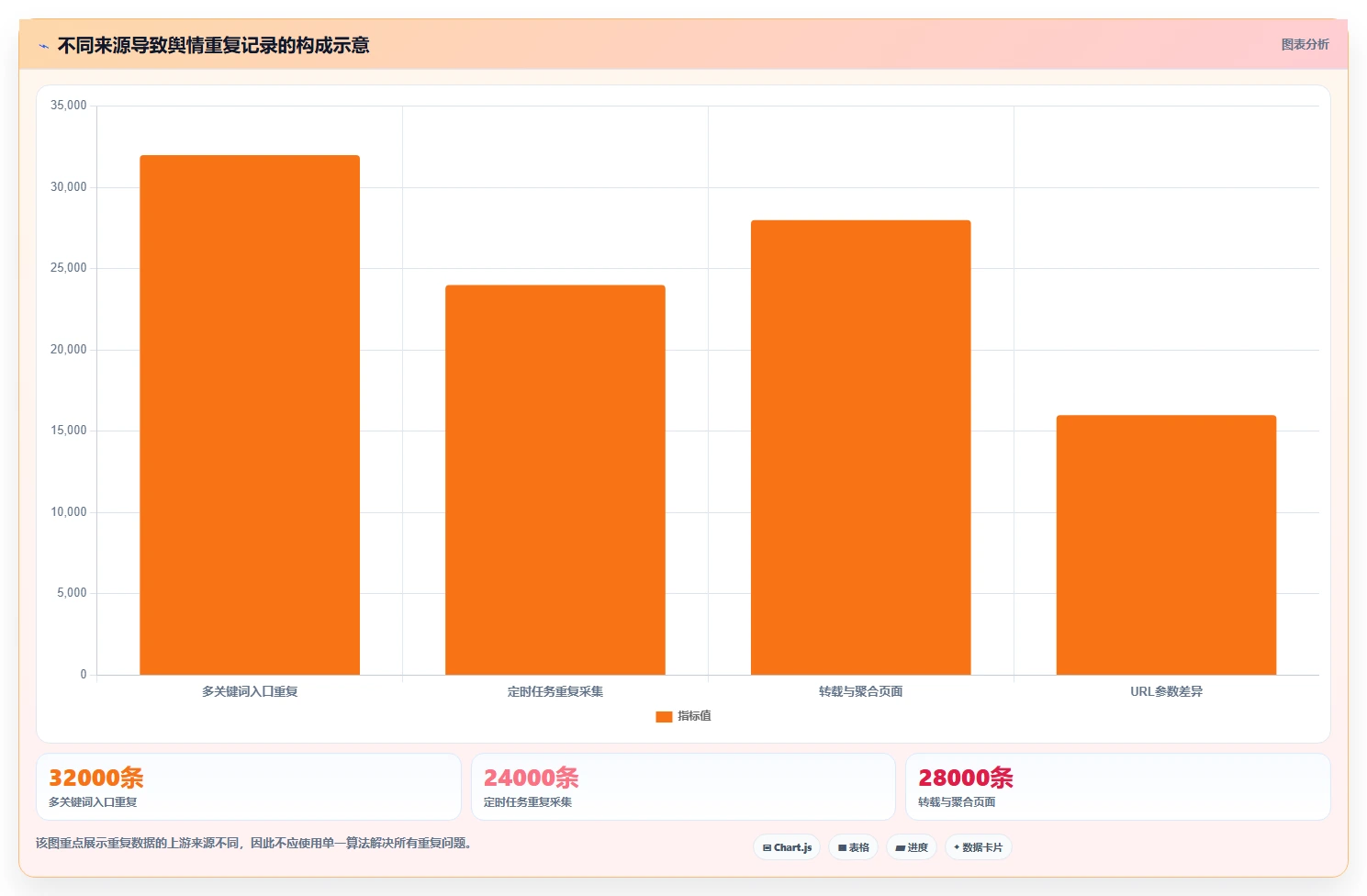This screenshot has width=1367, height=896.
Task: Click the 多关键词入口重复 label under 32000条
Action: [x=93, y=802]
